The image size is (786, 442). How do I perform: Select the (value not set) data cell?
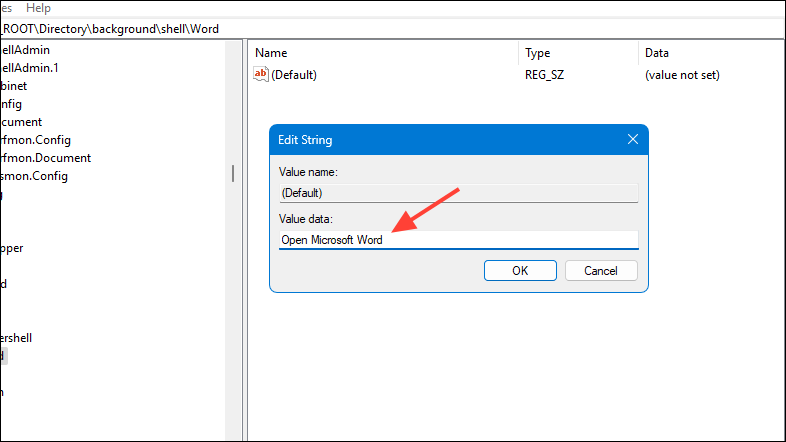pyautogui.click(x=682, y=75)
